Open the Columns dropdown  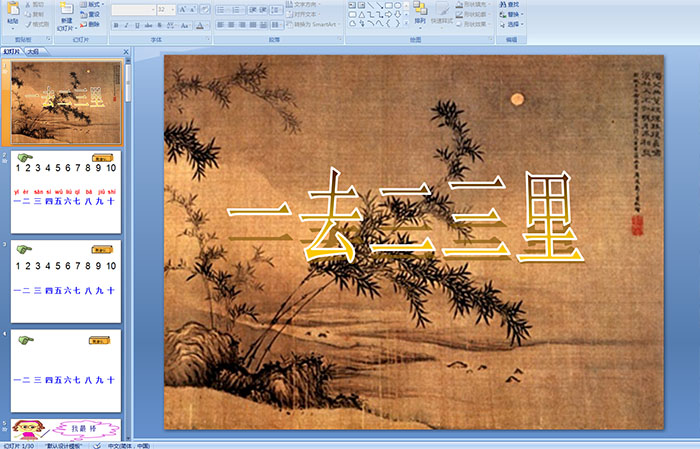pyautogui.click(x=277, y=25)
